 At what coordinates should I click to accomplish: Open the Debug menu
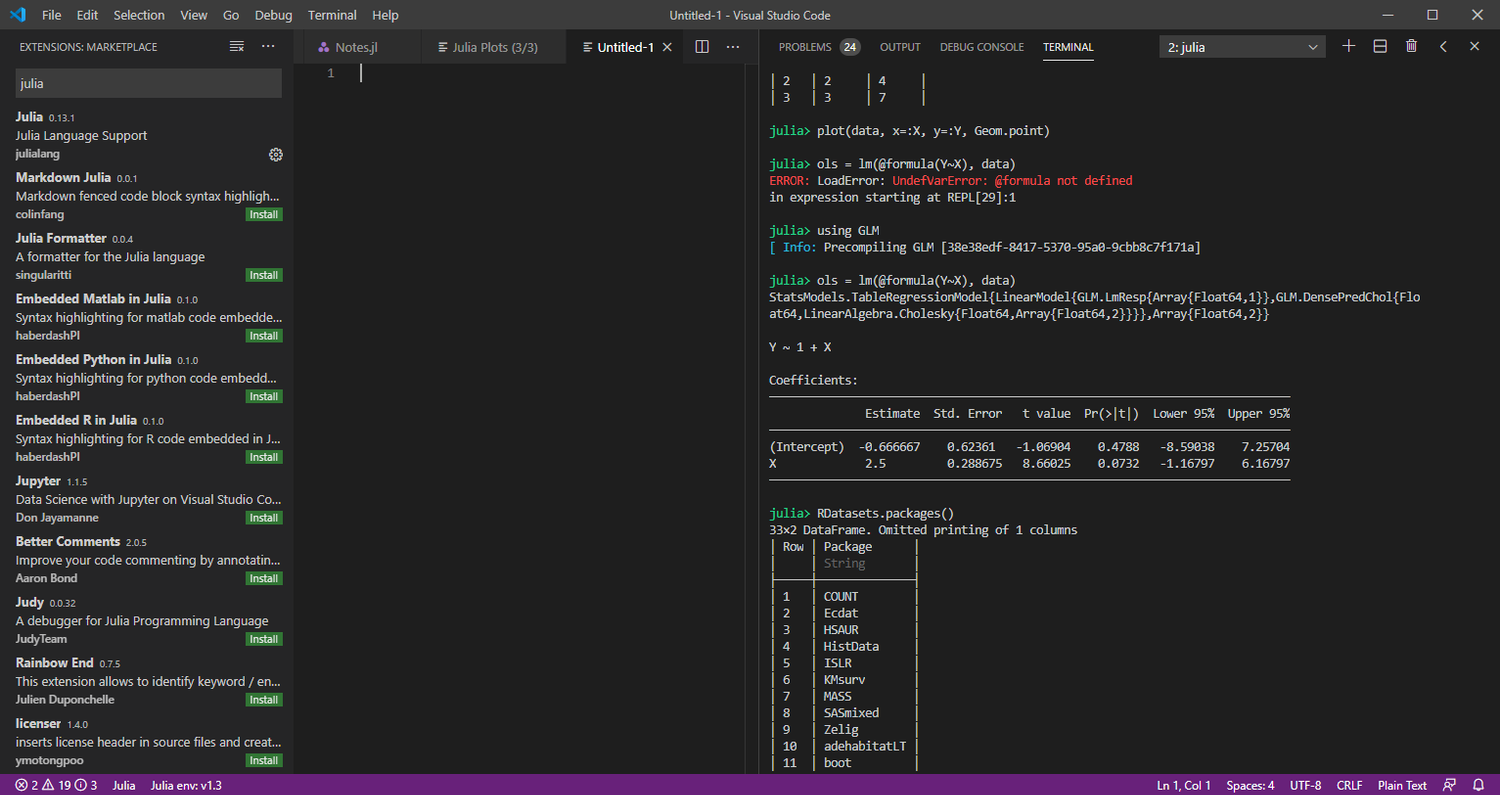(274, 15)
